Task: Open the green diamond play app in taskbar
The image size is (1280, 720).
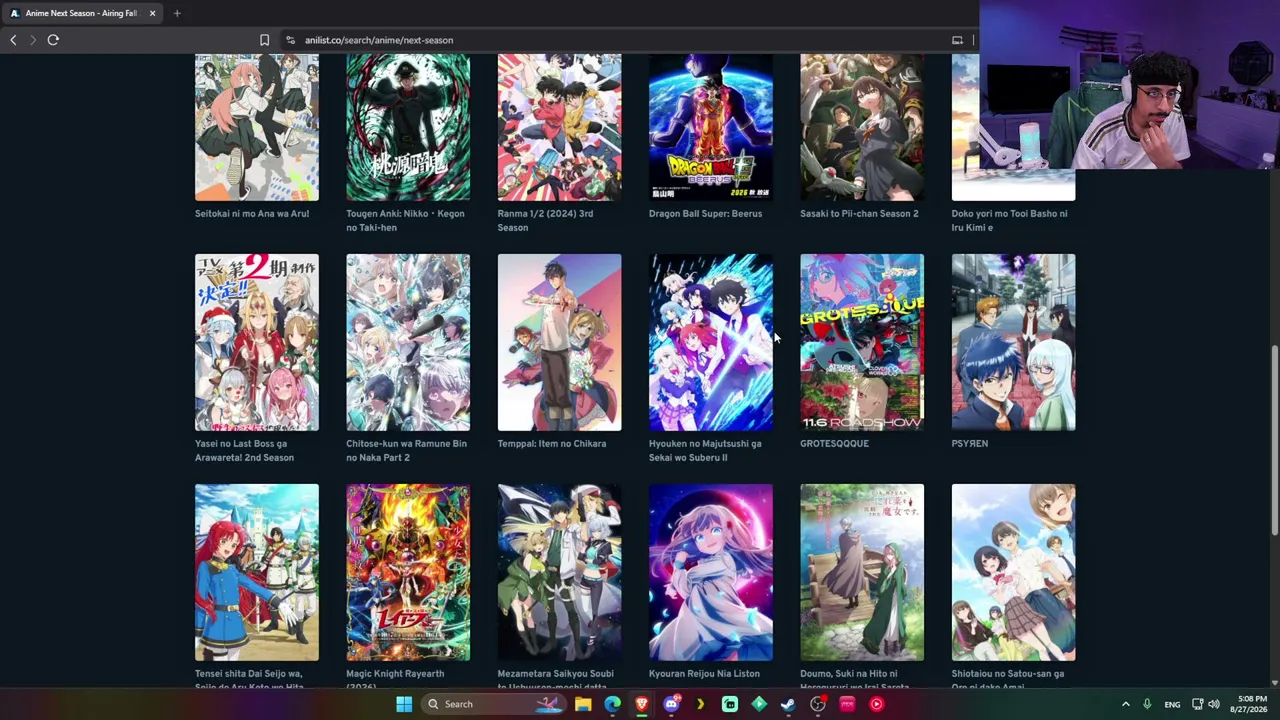Action: (x=759, y=704)
